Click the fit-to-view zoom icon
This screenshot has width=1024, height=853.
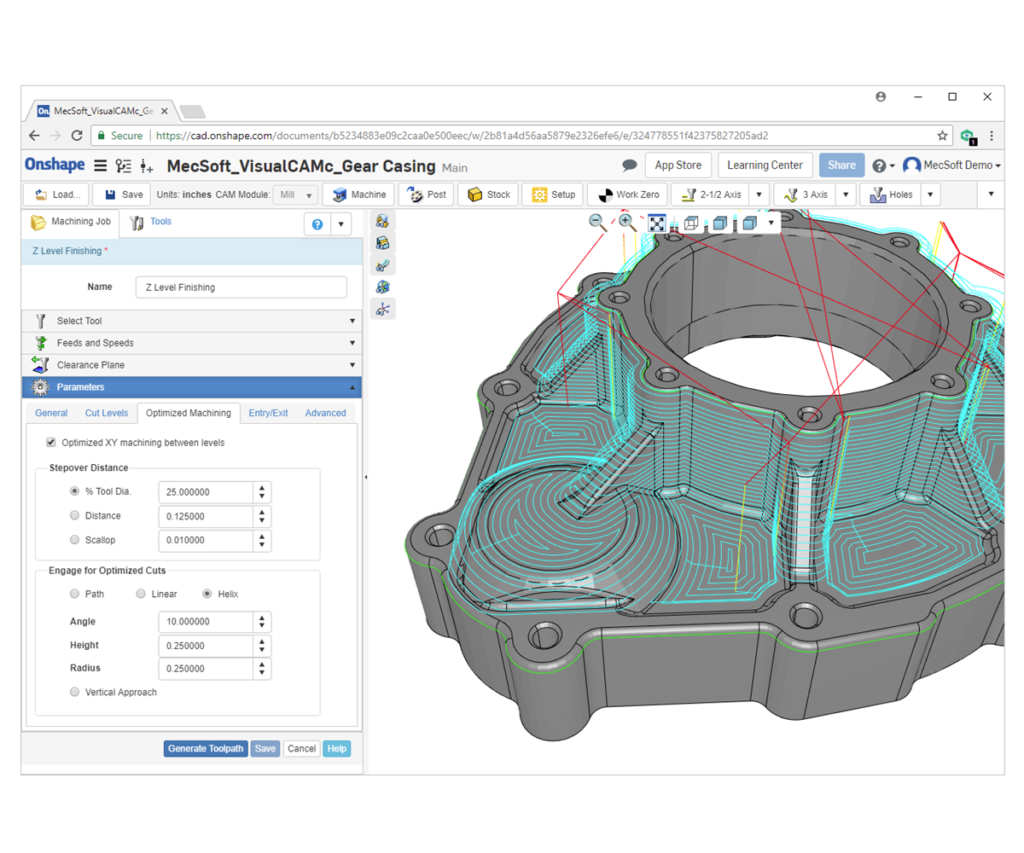coord(656,223)
